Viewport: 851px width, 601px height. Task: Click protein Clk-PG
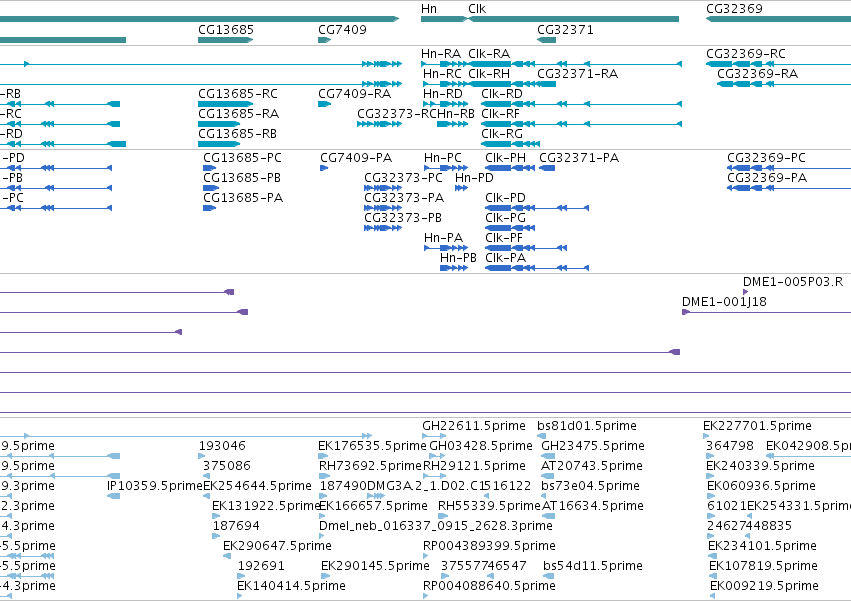[505, 218]
